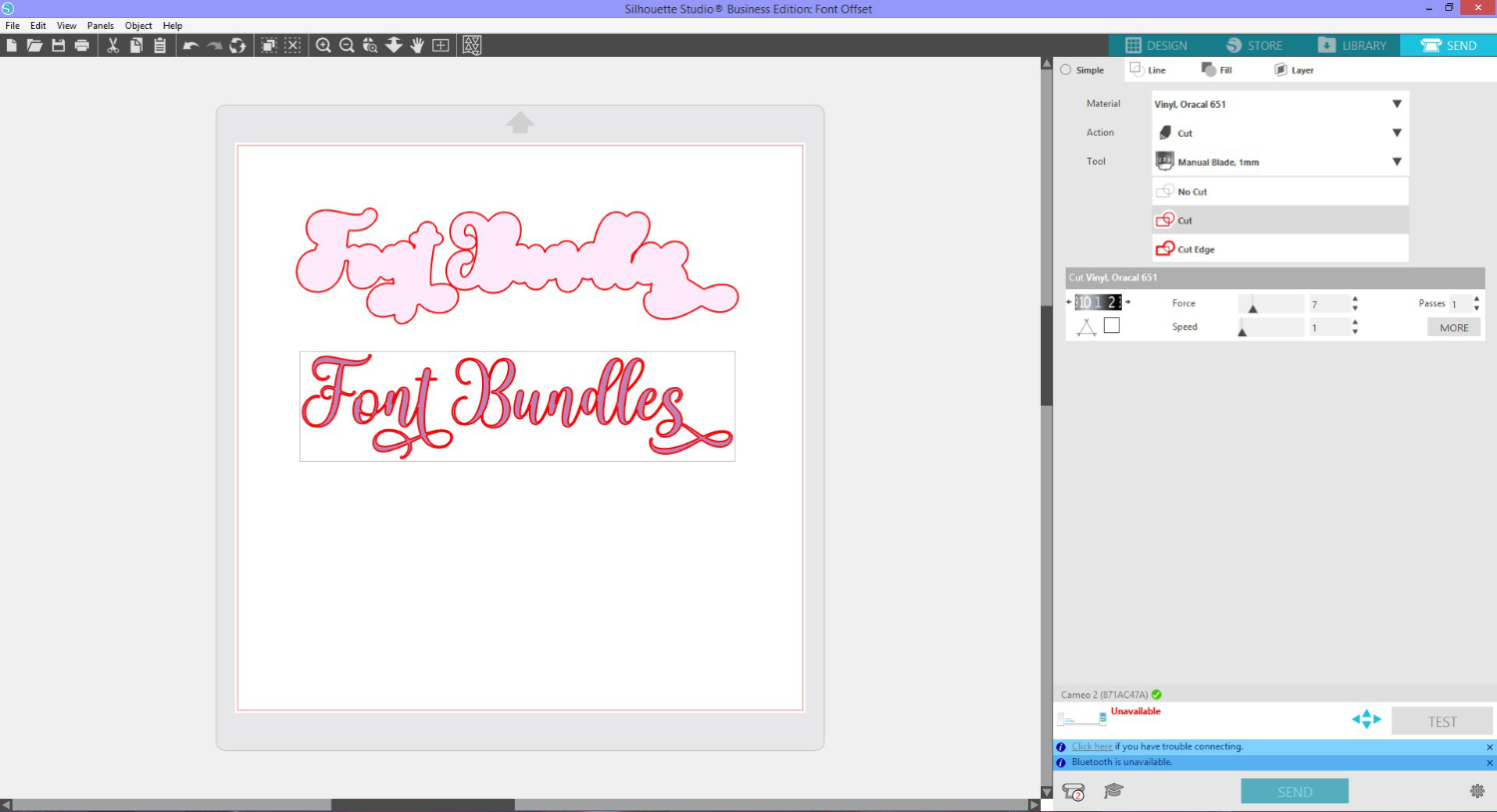The height and width of the screenshot is (812, 1497).
Task: Click the line segment overcut triangle icon
Action: click(x=1087, y=327)
